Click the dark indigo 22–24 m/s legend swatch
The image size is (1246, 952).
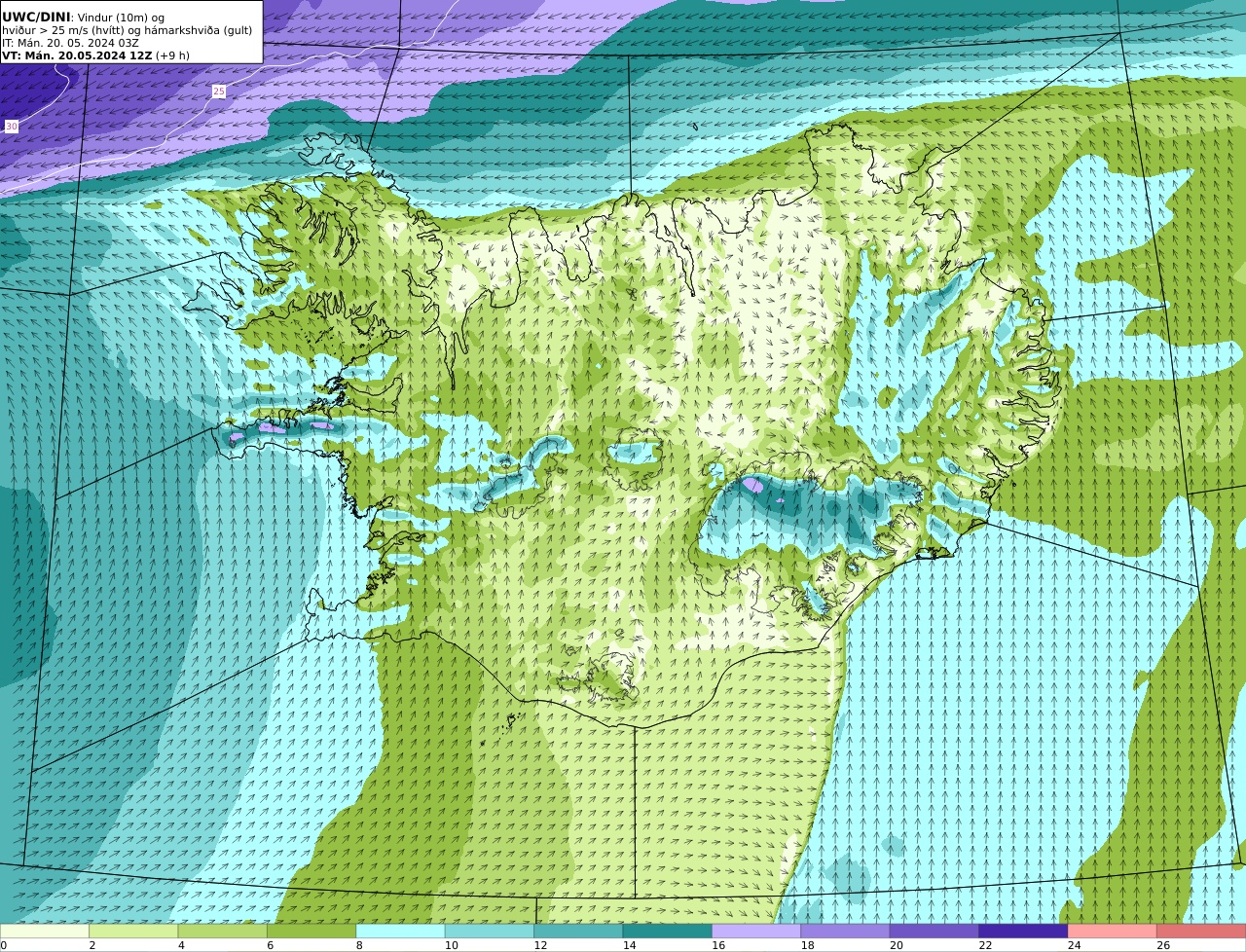click(x=1024, y=931)
